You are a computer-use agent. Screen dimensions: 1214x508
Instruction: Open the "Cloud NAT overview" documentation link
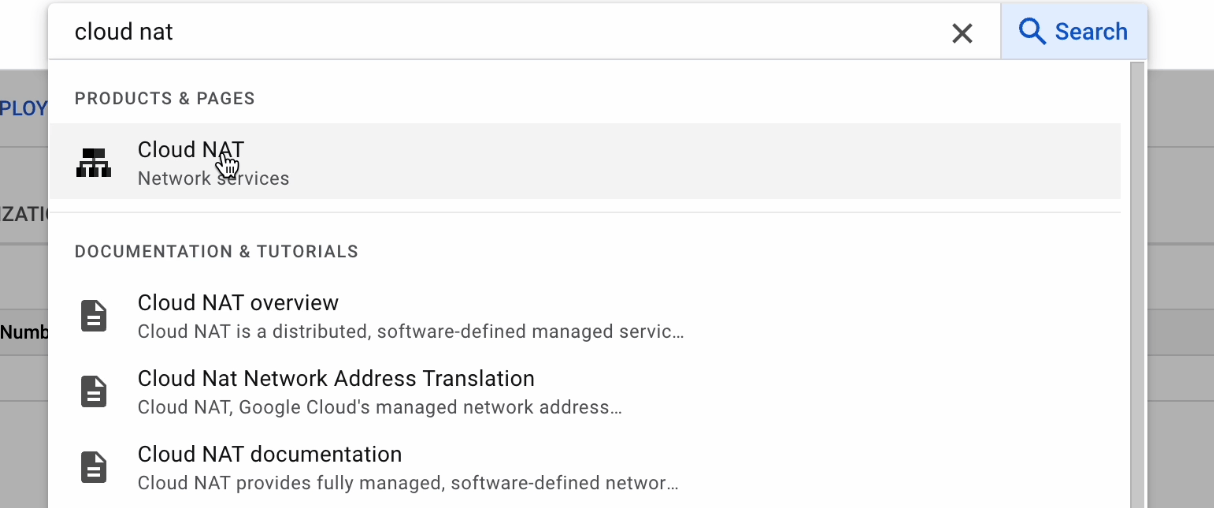[238, 303]
